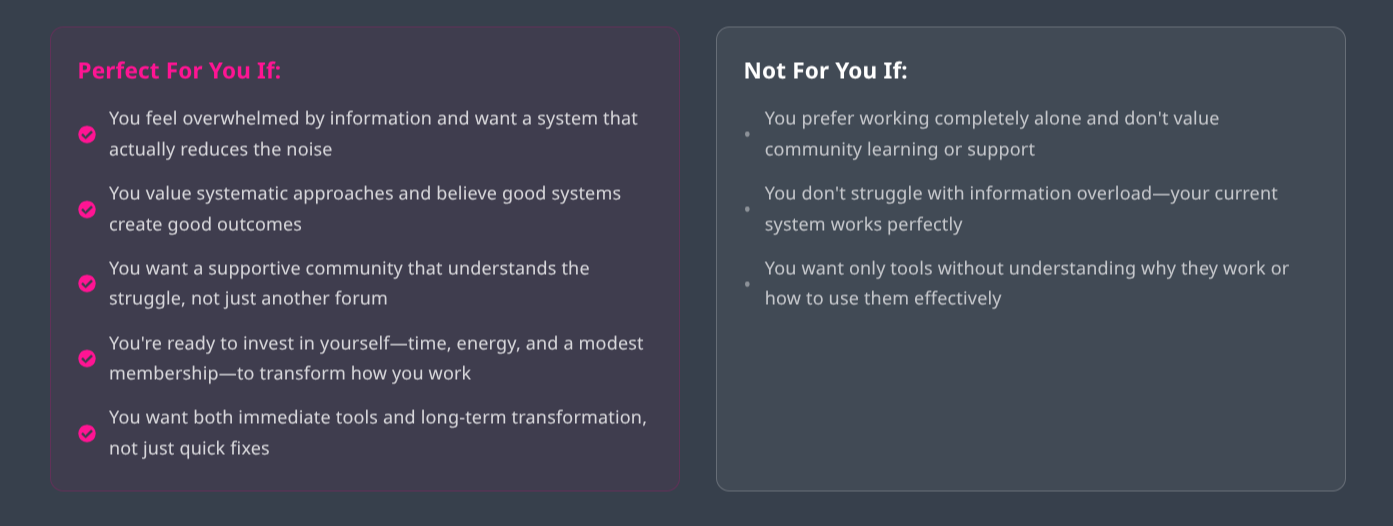Viewport: 1393px width, 526px height.
Task: Click the "not just quick fixes" line
Action: pos(189,448)
